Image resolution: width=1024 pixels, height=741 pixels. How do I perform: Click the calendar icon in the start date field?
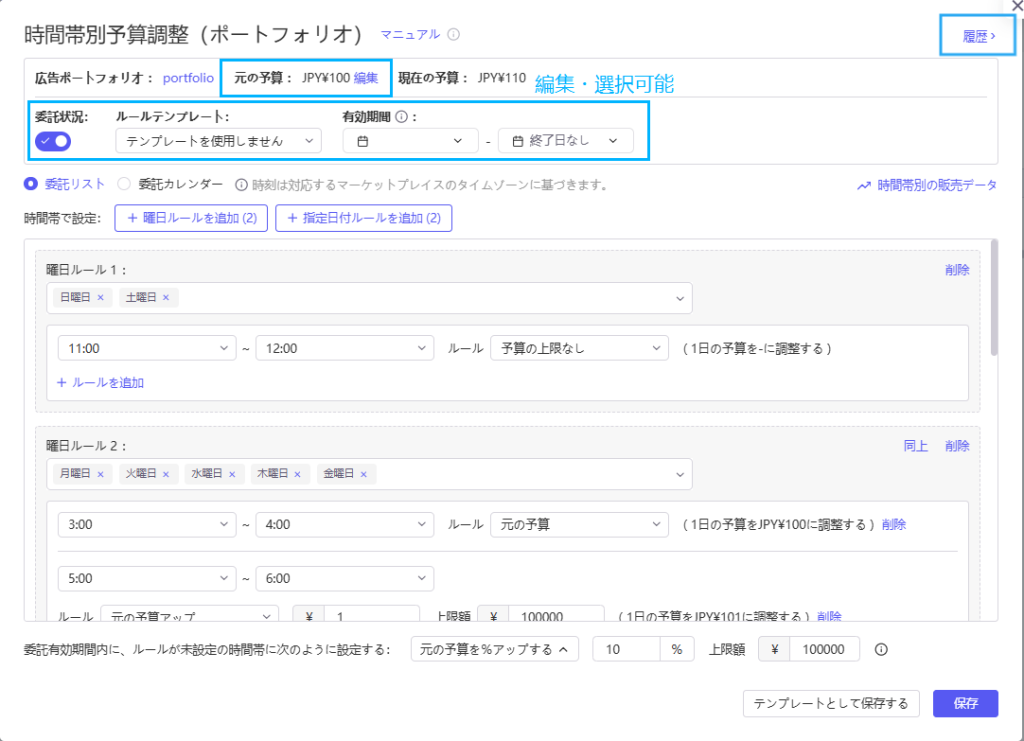click(363, 141)
